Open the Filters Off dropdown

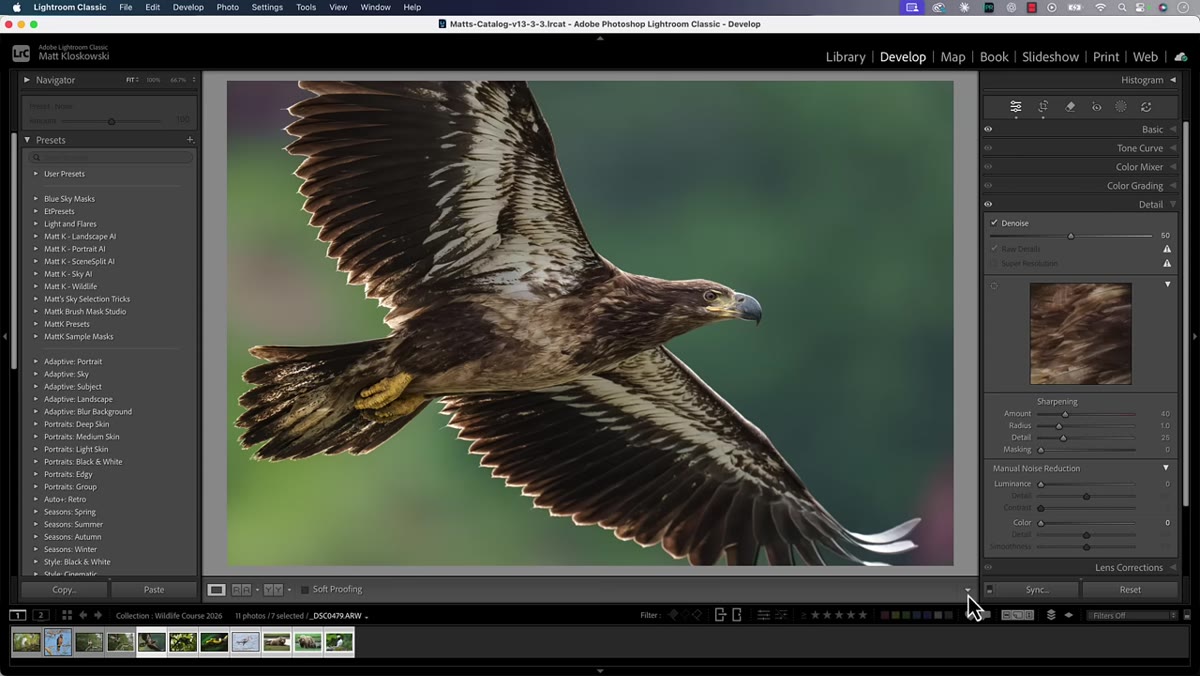tap(1133, 615)
